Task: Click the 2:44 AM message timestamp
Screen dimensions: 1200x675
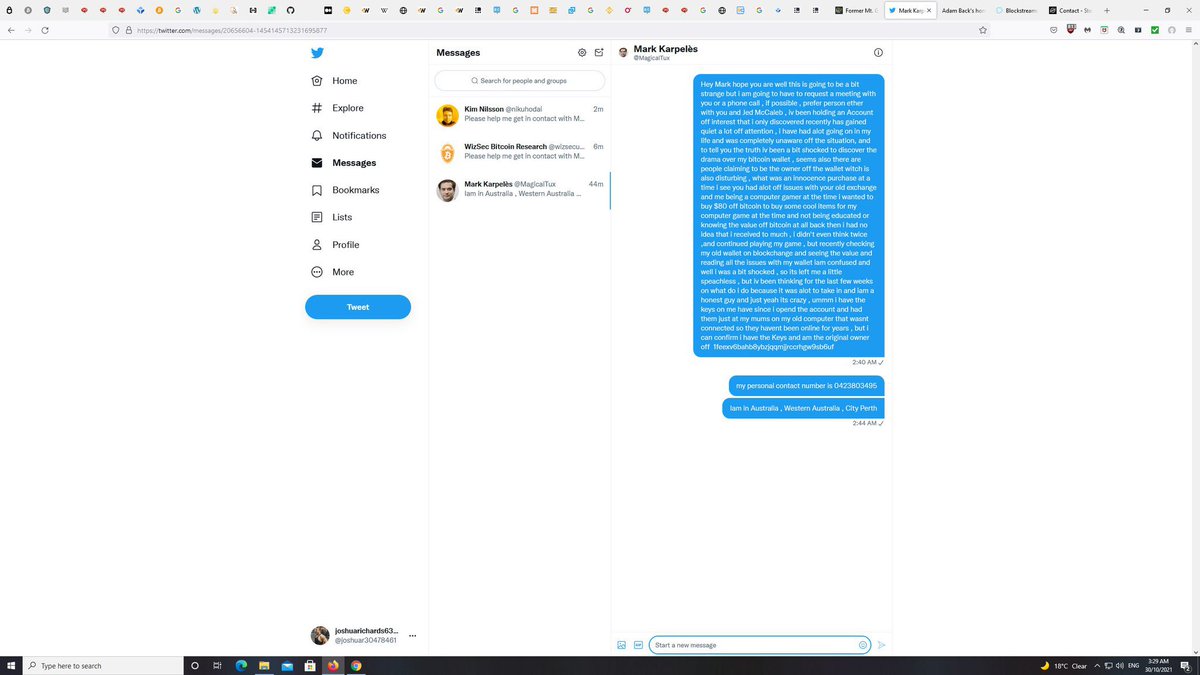Action: click(x=865, y=423)
